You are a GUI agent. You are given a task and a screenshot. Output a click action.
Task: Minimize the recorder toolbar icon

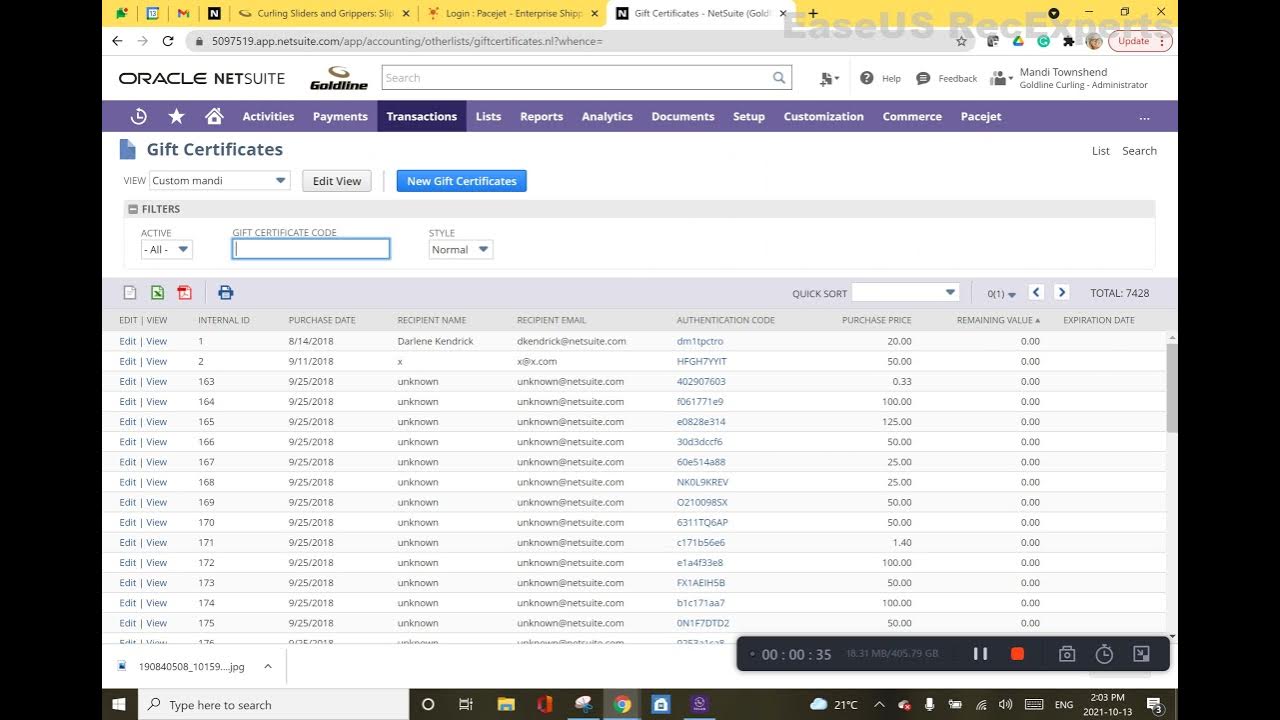point(1141,654)
